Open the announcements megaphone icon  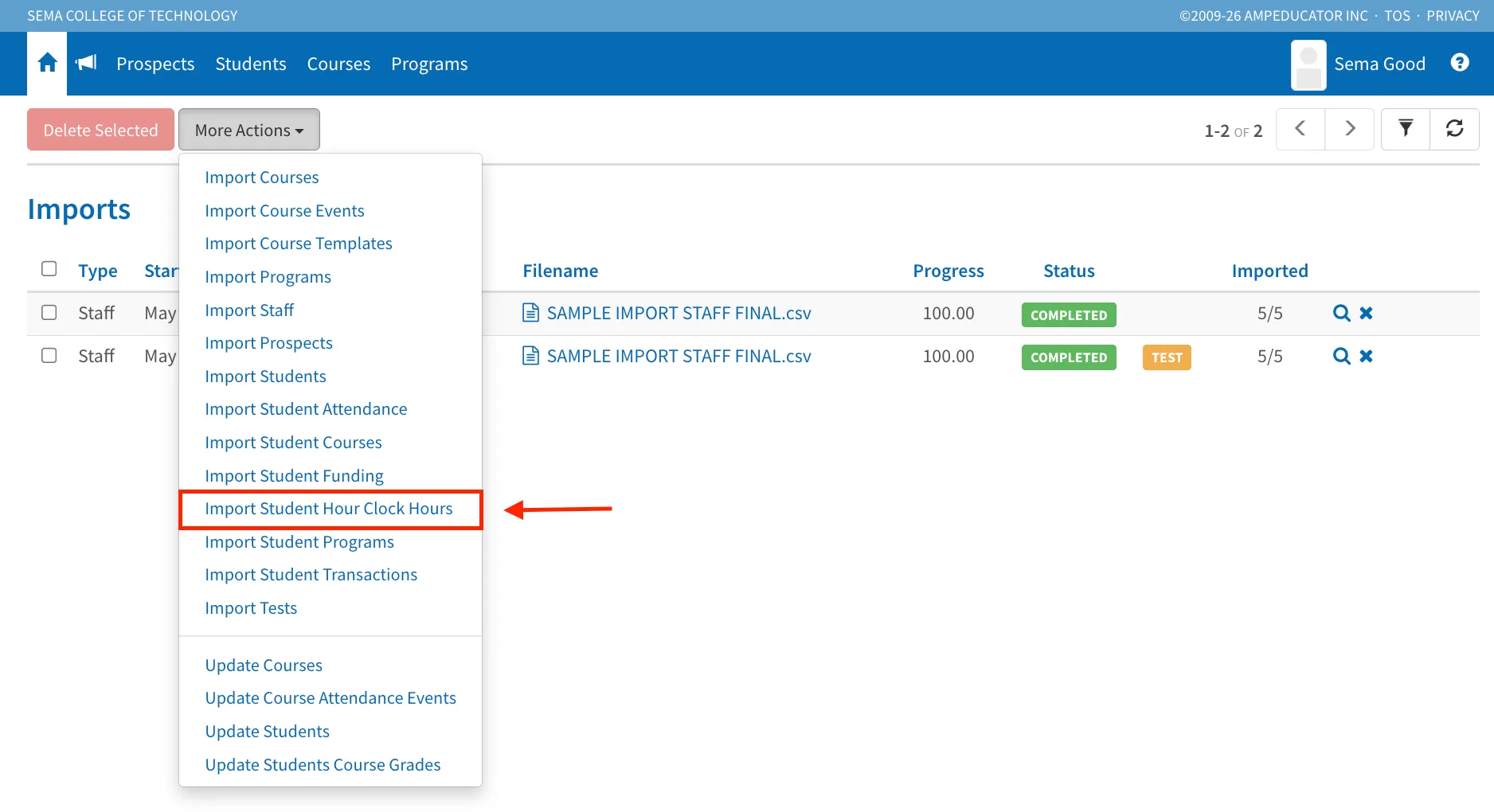(86, 63)
